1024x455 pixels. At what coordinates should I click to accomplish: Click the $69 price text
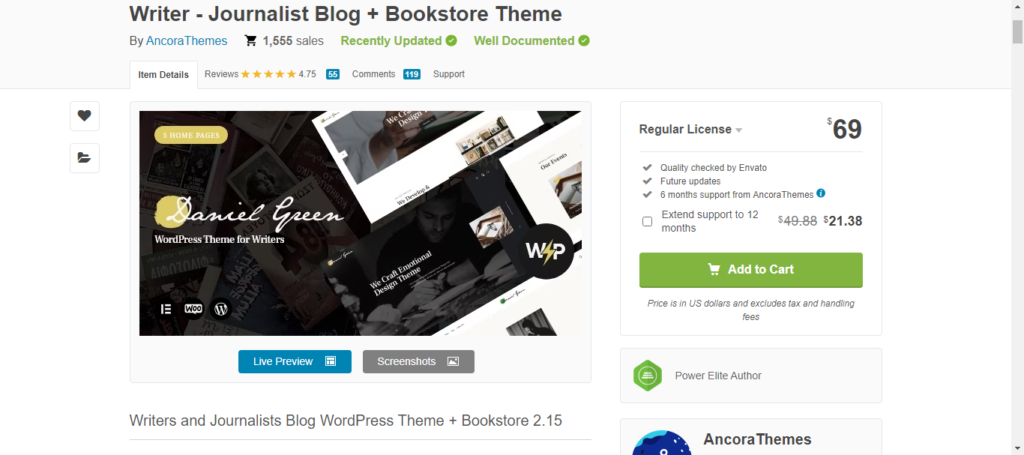coord(844,129)
